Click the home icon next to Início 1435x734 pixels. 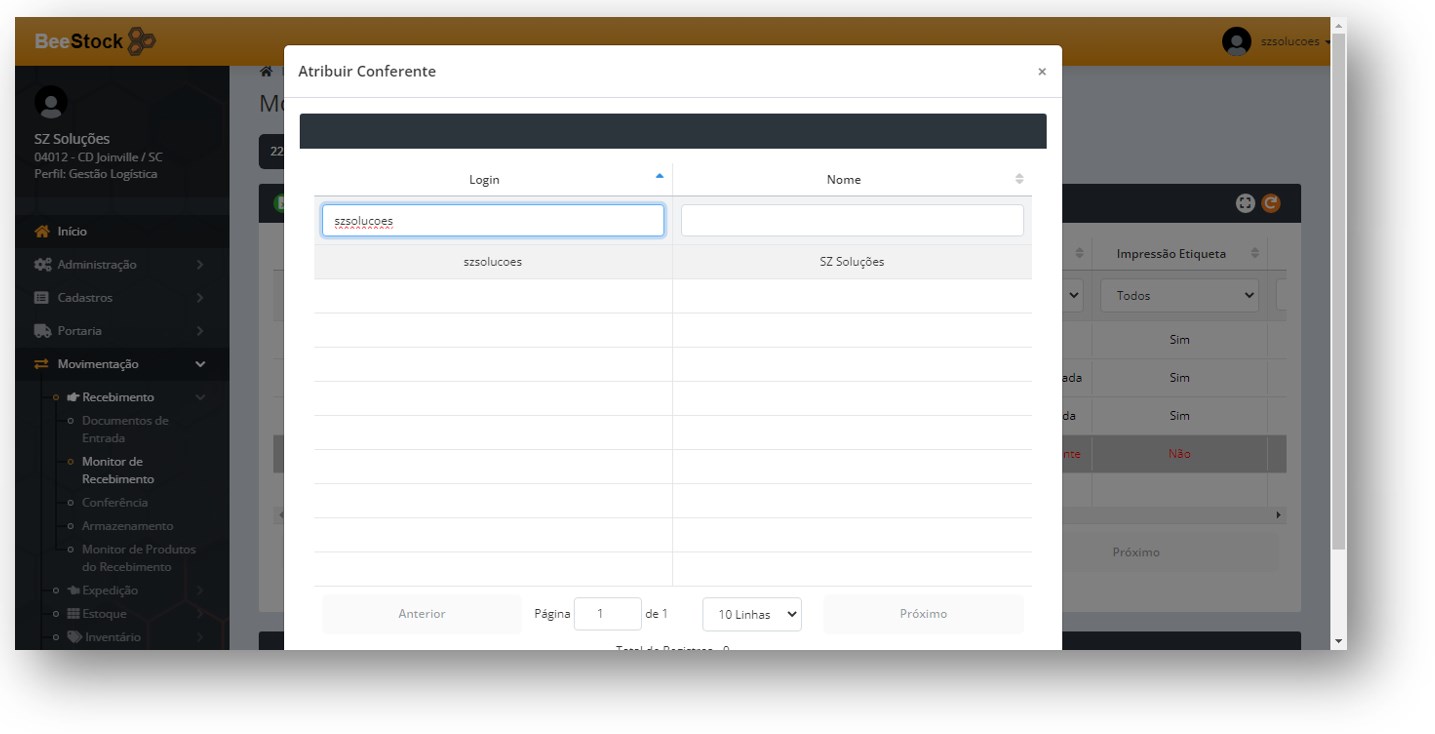point(42,231)
